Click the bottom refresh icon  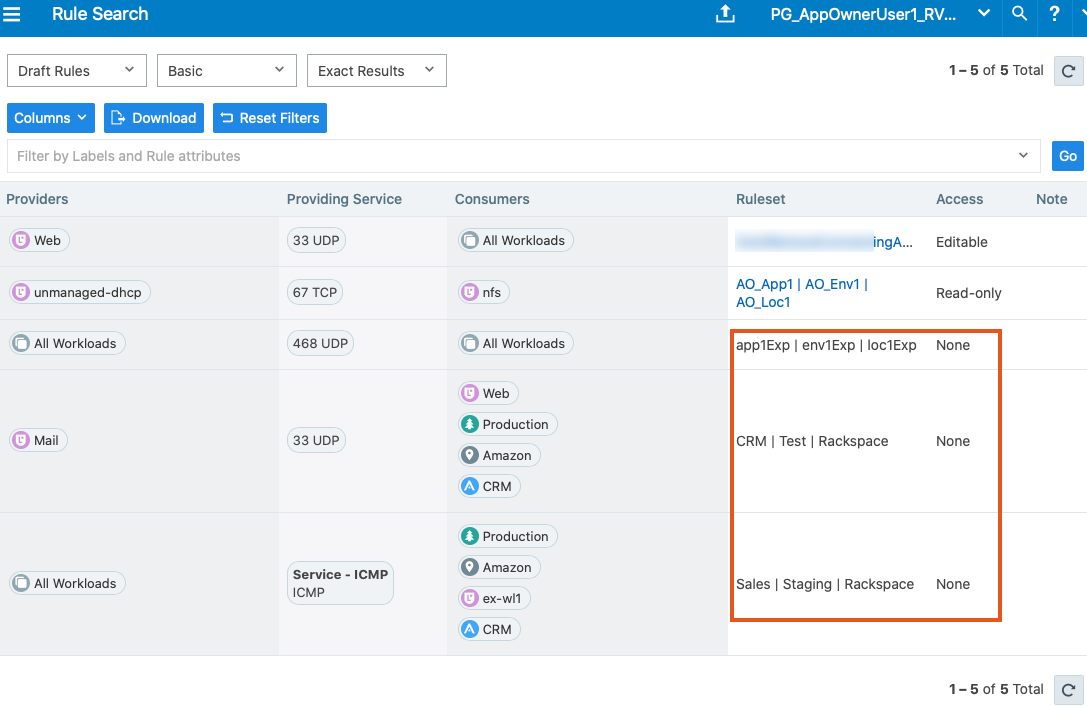(x=1068, y=689)
